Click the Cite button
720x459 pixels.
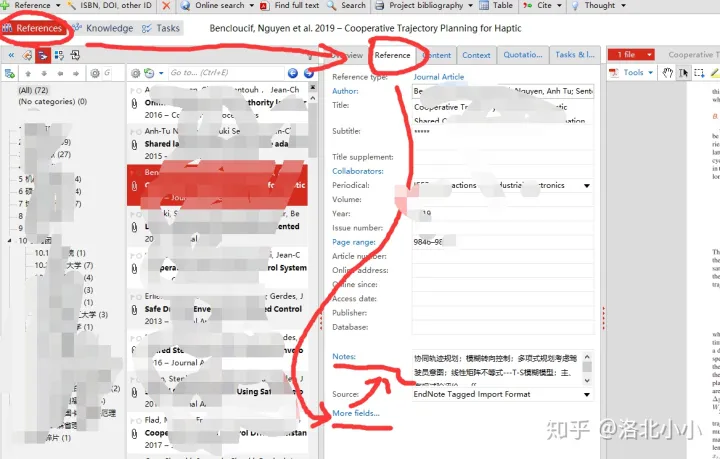pyautogui.click(x=538, y=6)
